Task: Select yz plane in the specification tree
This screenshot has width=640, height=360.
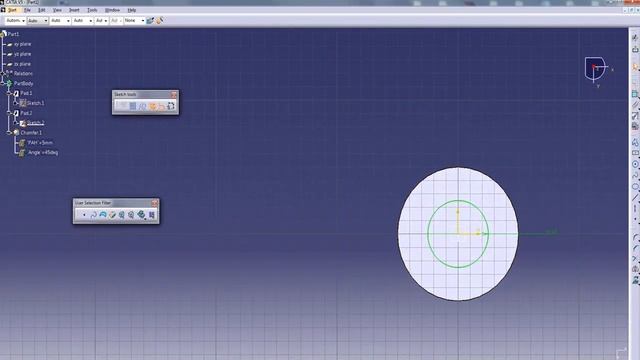Action: (22, 54)
